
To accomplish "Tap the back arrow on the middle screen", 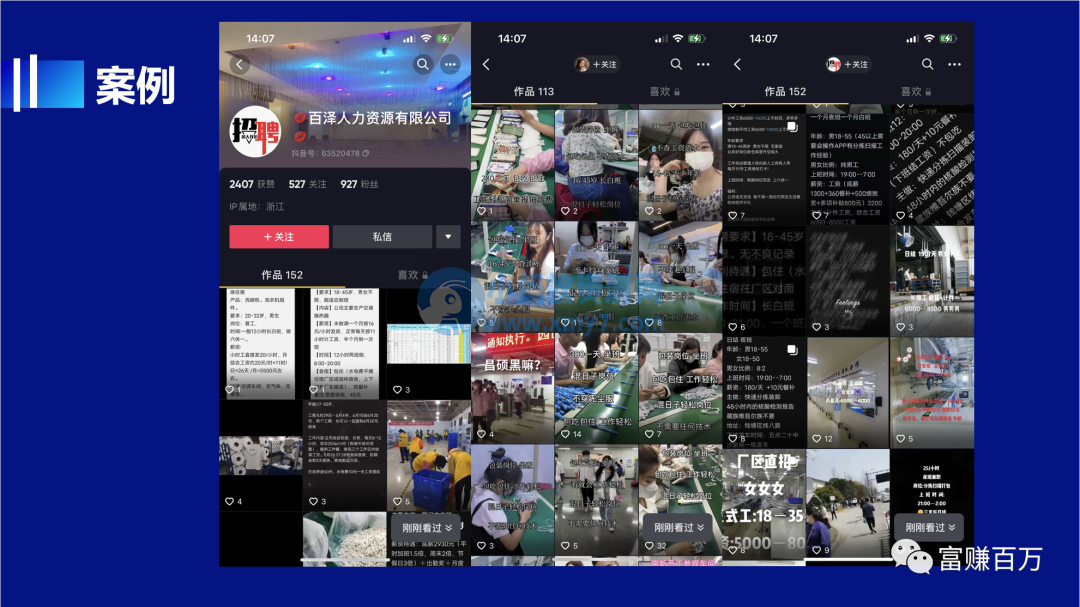I will pyautogui.click(x=486, y=63).
